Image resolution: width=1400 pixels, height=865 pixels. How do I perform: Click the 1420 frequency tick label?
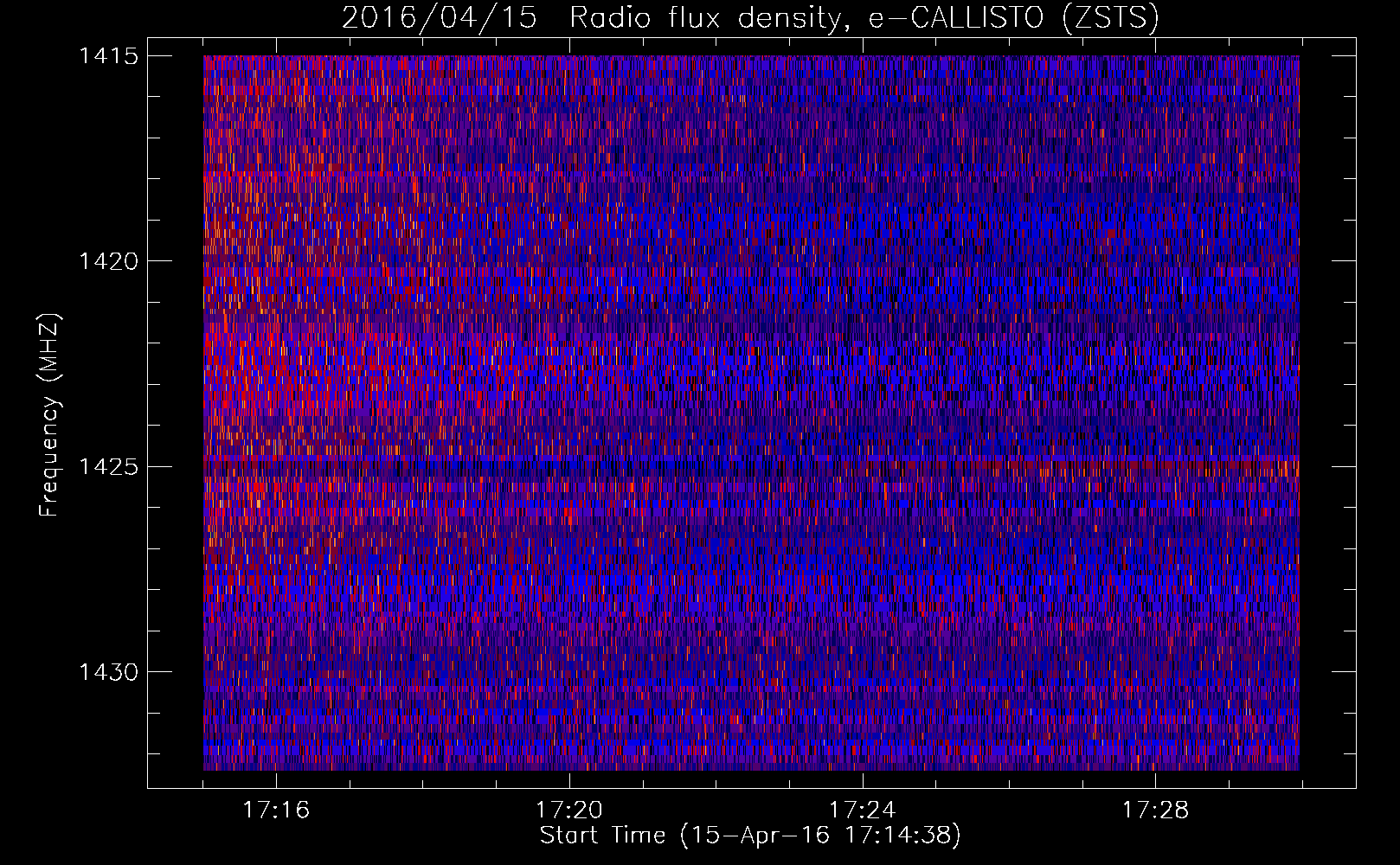(109, 261)
